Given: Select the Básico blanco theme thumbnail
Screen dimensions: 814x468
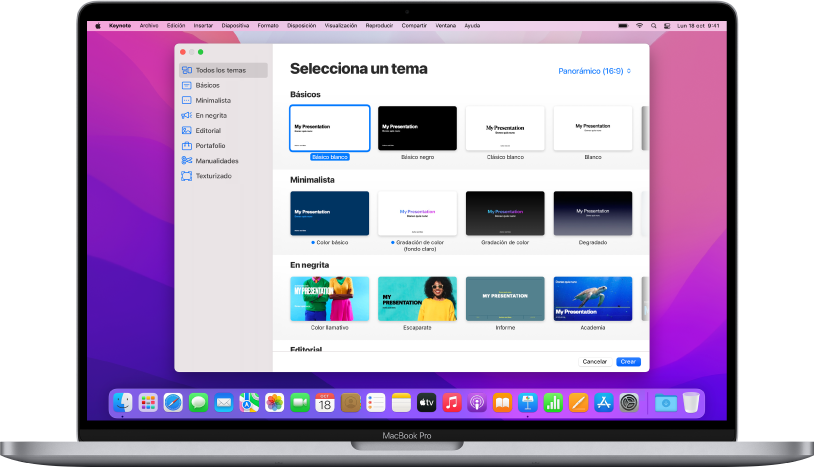Looking at the screenshot, I should (x=330, y=128).
